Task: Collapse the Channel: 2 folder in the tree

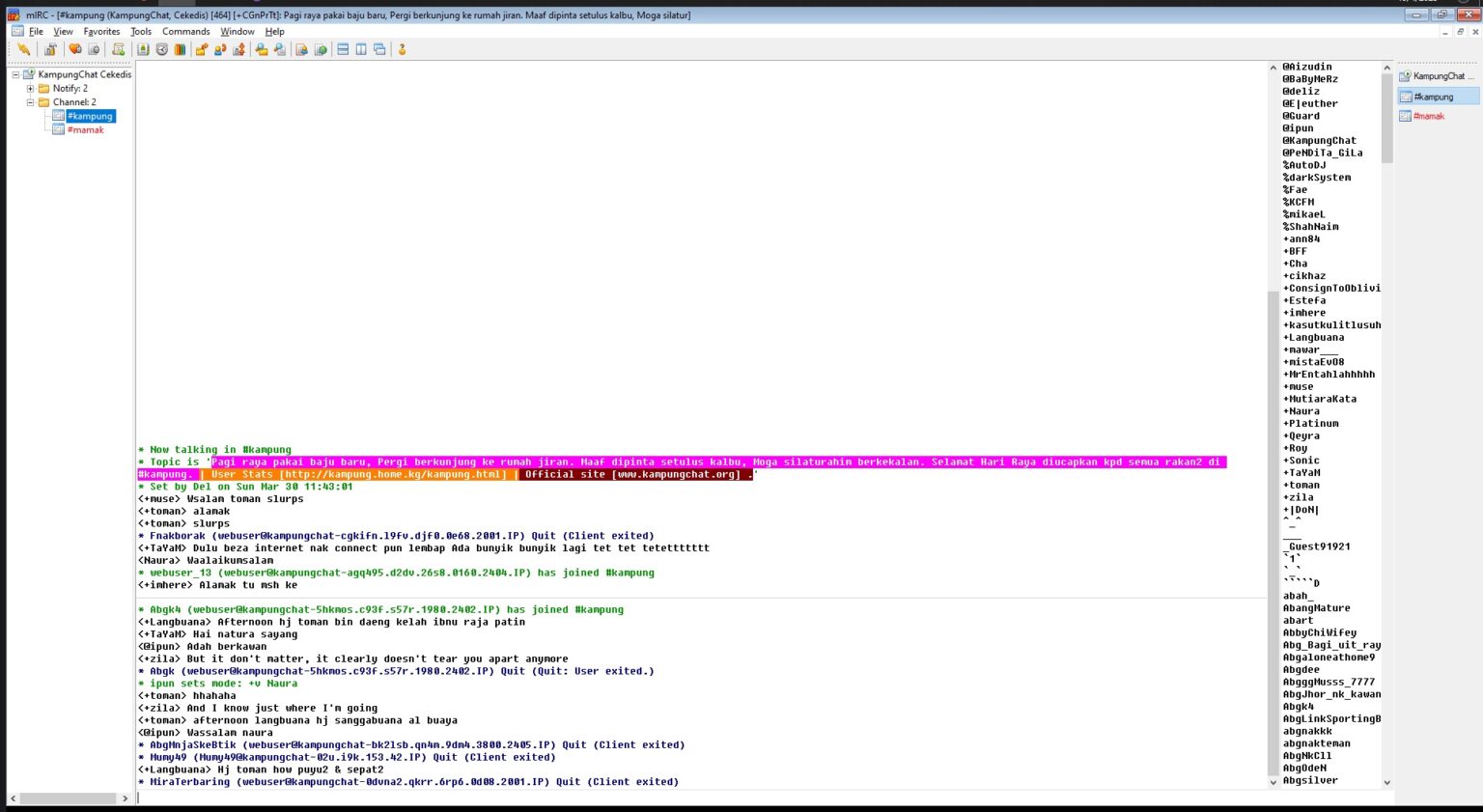Action: pyautogui.click(x=30, y=102)
